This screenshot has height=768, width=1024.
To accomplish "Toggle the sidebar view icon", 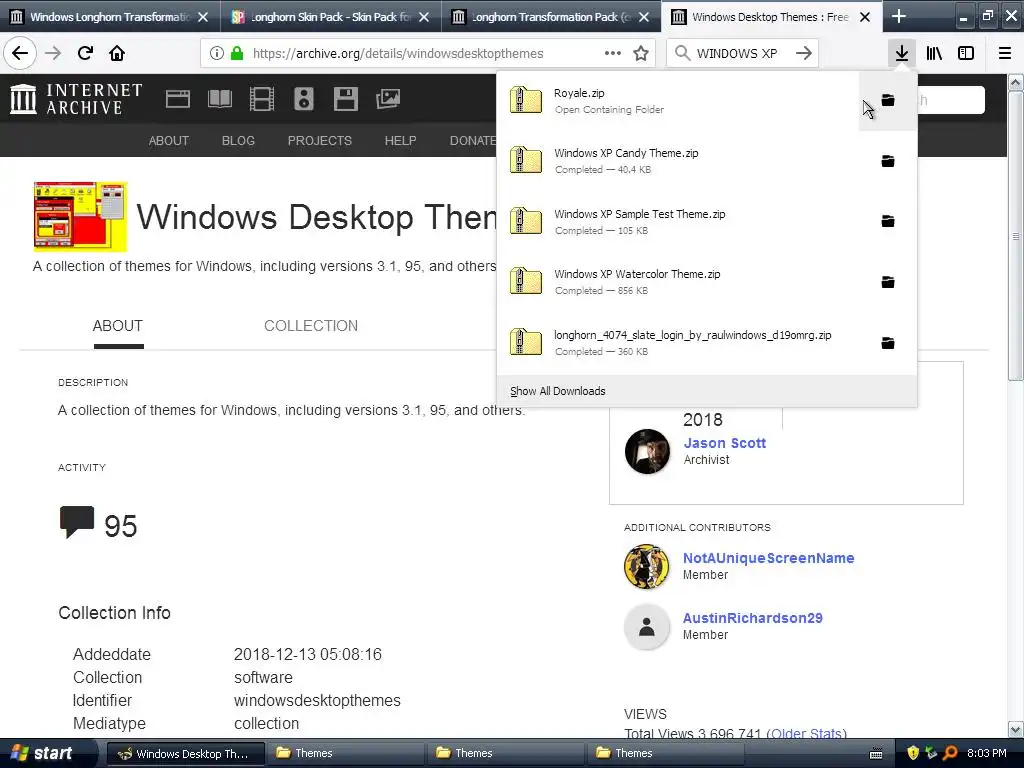I will click(966, 53).
